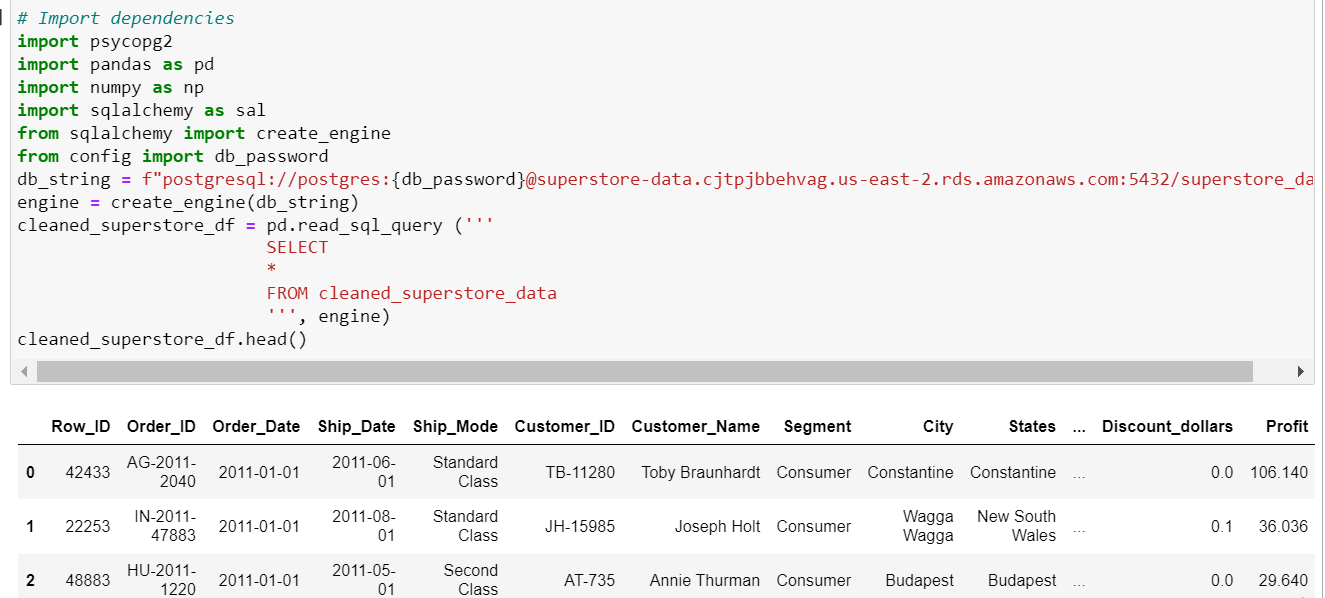Screen dimensions: 1325x598
Task: Click the Ship_Mode column header
Action: click(455, 426)
